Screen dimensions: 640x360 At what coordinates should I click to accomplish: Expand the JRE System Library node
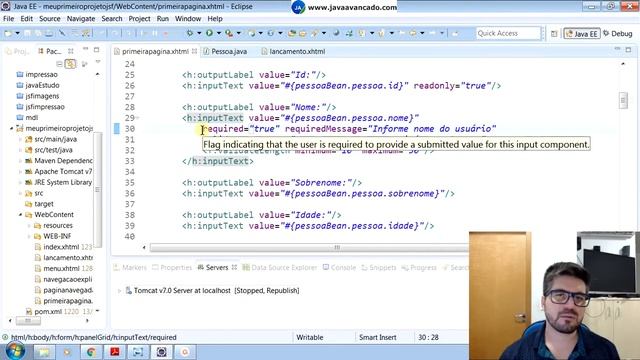coord(20,182)
